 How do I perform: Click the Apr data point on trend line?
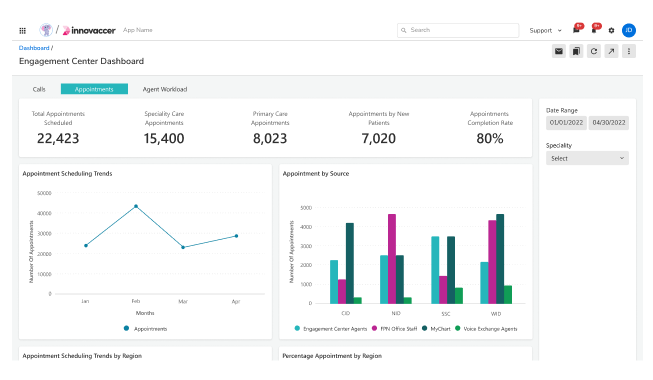(237, 236)
